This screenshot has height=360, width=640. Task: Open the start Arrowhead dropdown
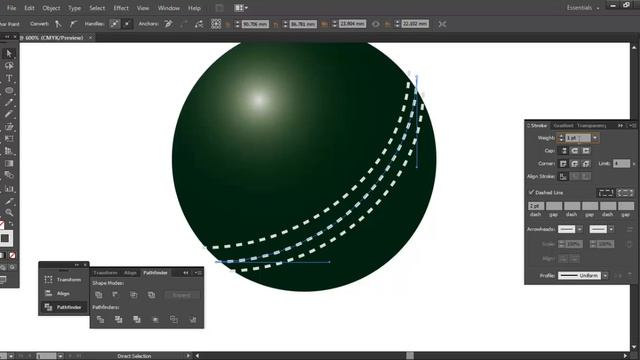(x=580, y=229)
